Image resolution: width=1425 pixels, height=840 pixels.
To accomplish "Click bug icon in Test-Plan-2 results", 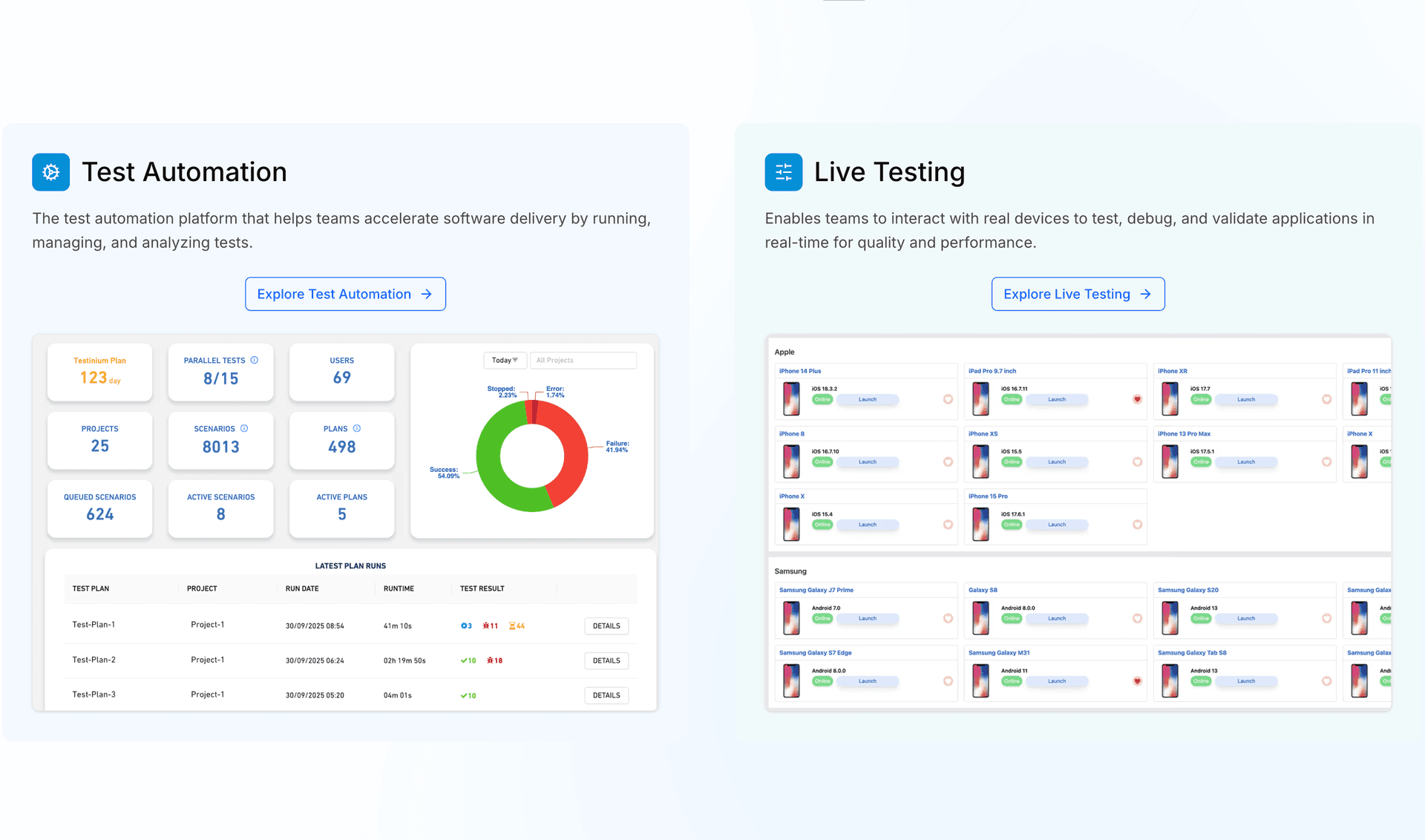I will [x=490, y=660].
